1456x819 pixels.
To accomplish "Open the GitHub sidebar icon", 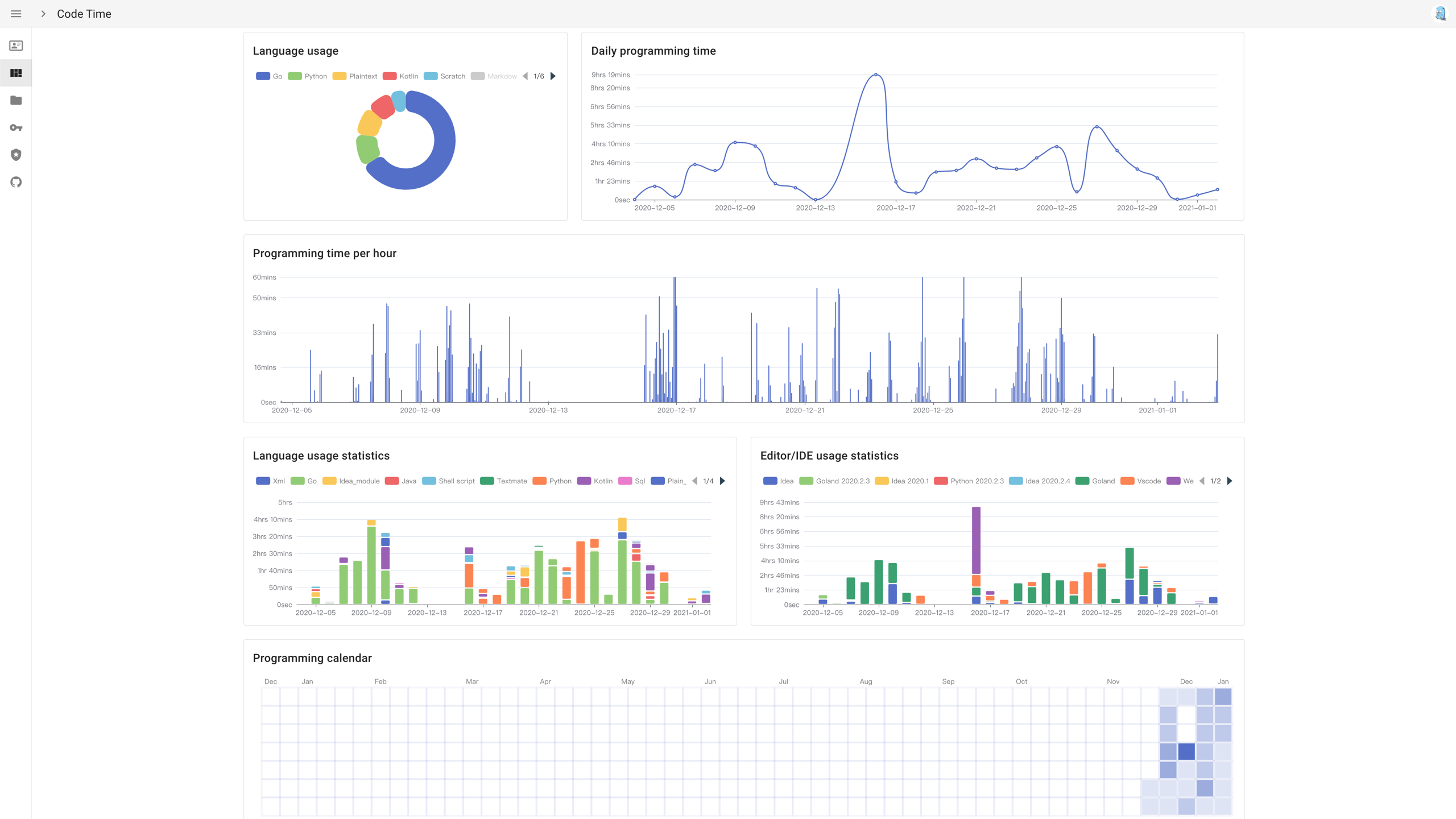I will [16, 182].
